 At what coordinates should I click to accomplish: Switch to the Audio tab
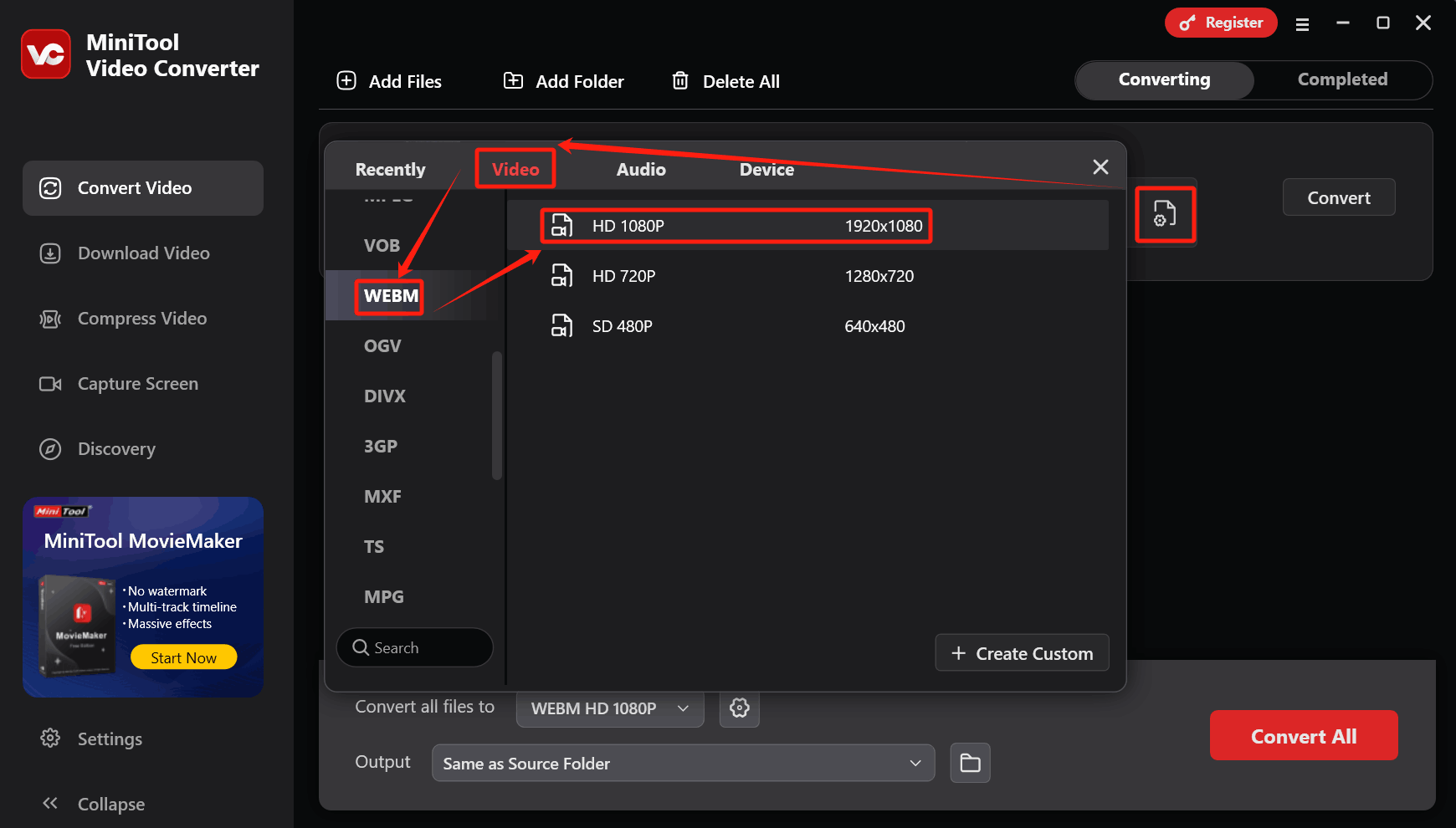[641, 169]
